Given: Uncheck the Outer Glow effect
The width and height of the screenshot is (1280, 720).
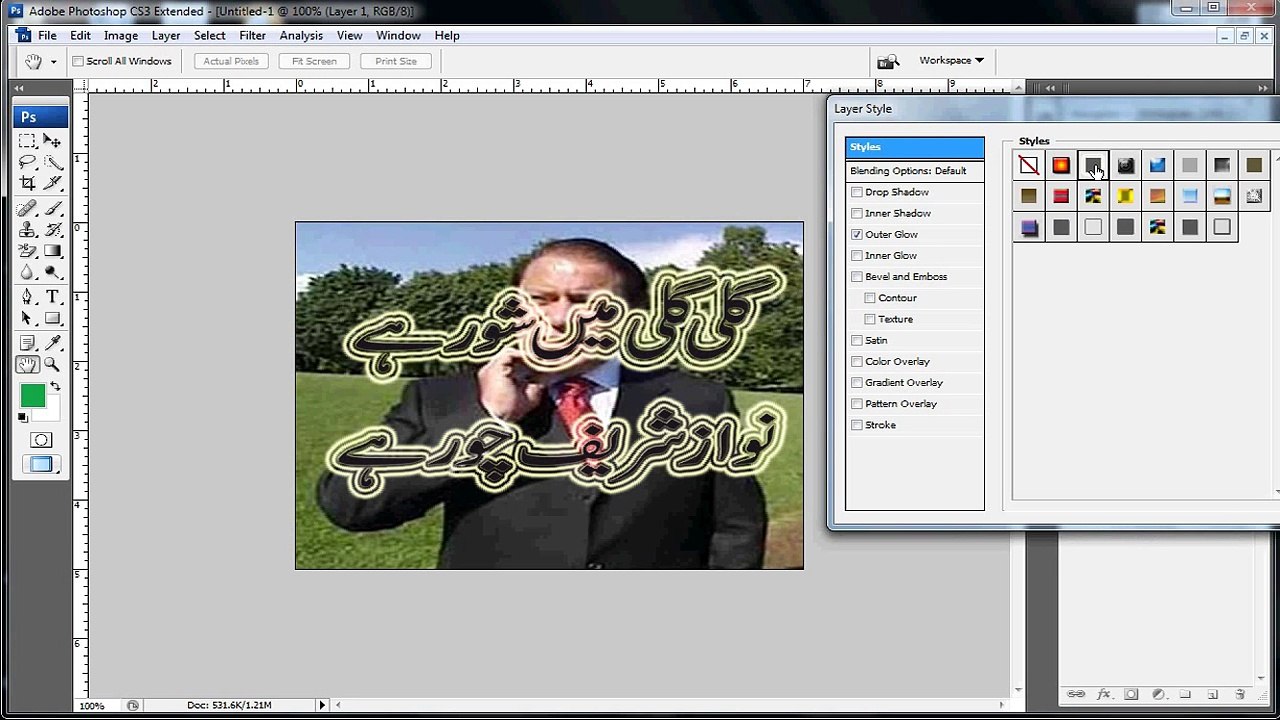Looking at the screenshot, I should click(x=857, y=234).
